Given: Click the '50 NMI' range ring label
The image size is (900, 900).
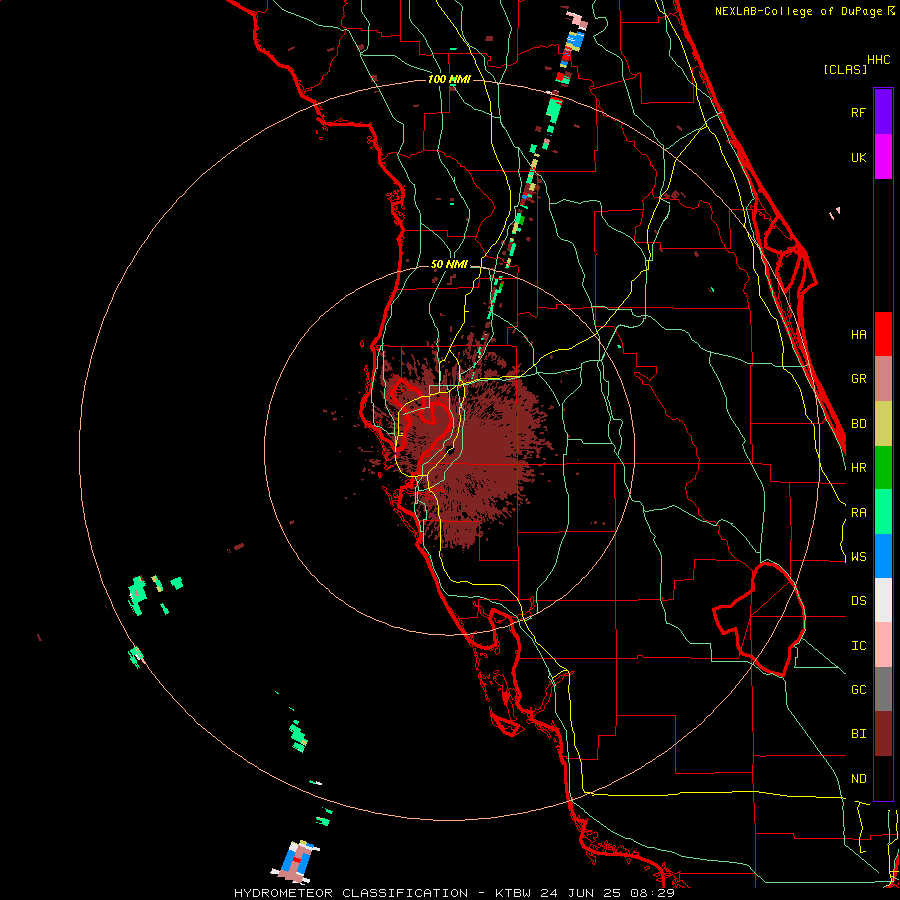Looking at the screenshot, I should [449, 265].
